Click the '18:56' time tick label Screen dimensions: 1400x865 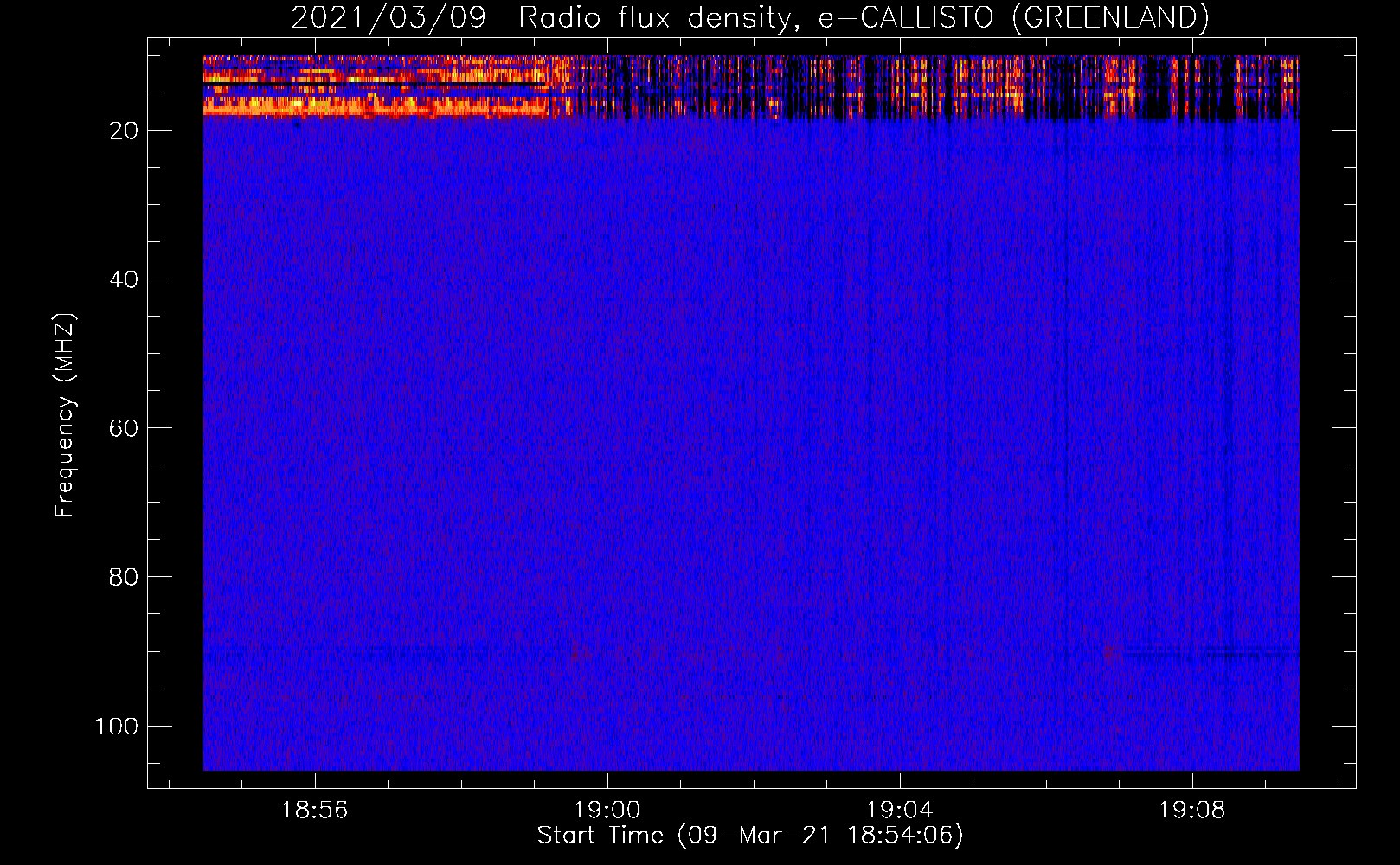[315, 811]
